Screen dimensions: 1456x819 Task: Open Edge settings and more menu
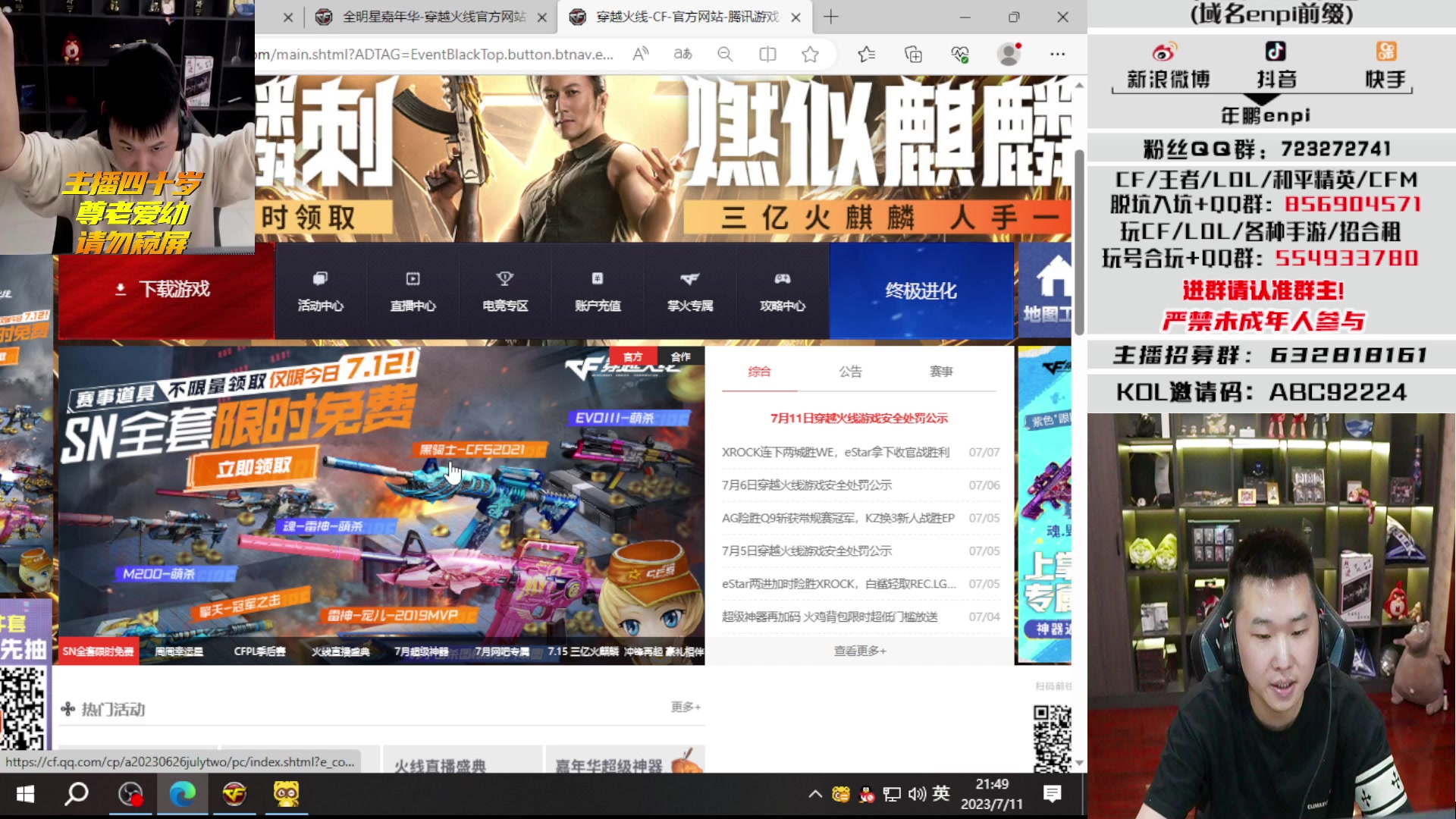tap(1057, 54)
